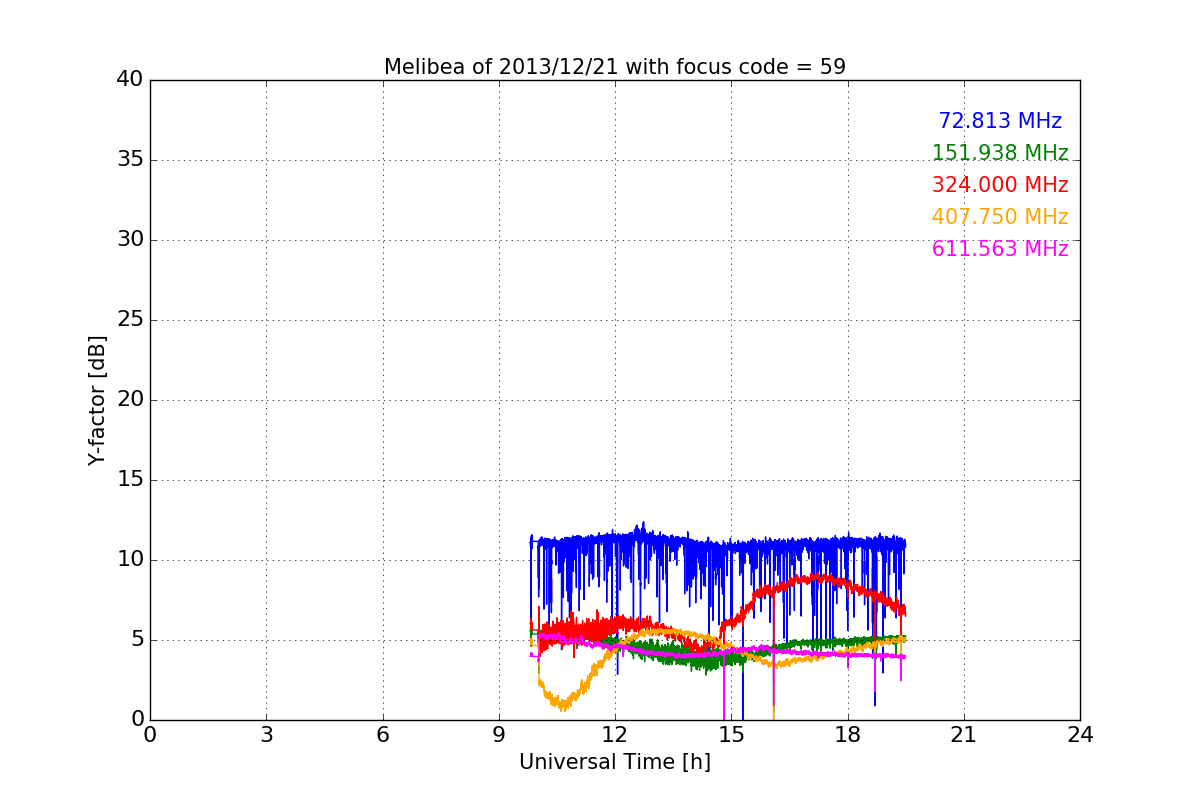Click the x-axis tick label 18
Image resolution: width=1200 pixels, height=800 pixels.
point(848,735)
